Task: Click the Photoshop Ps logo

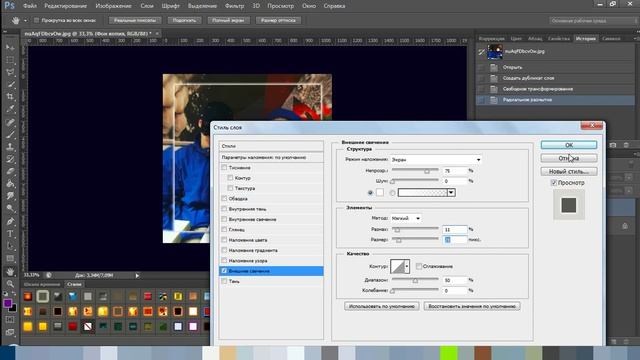Action: (9, 6)
